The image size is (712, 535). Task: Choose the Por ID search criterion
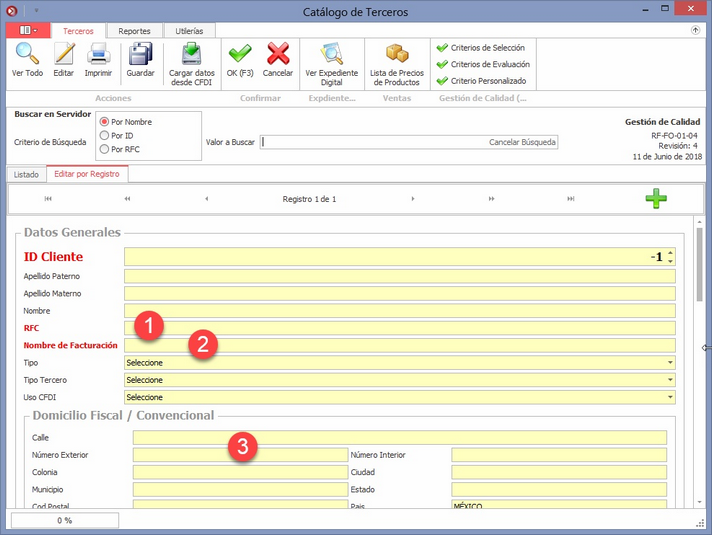pyautogui.click(x=104, y=135)
